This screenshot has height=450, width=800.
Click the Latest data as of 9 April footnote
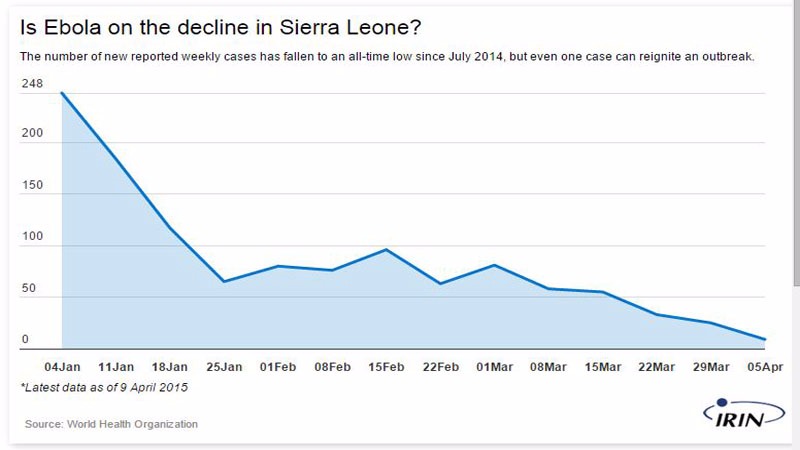tap(104, 388)
